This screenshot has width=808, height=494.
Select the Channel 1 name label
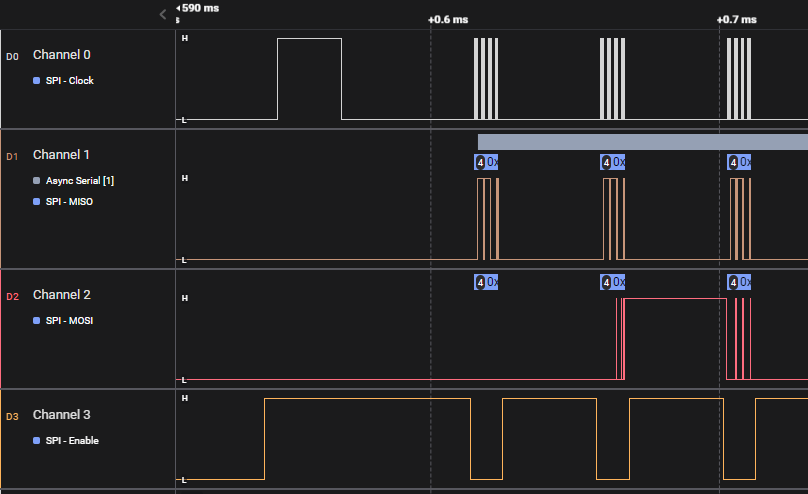pyautogui.click(x=61, y=155)
